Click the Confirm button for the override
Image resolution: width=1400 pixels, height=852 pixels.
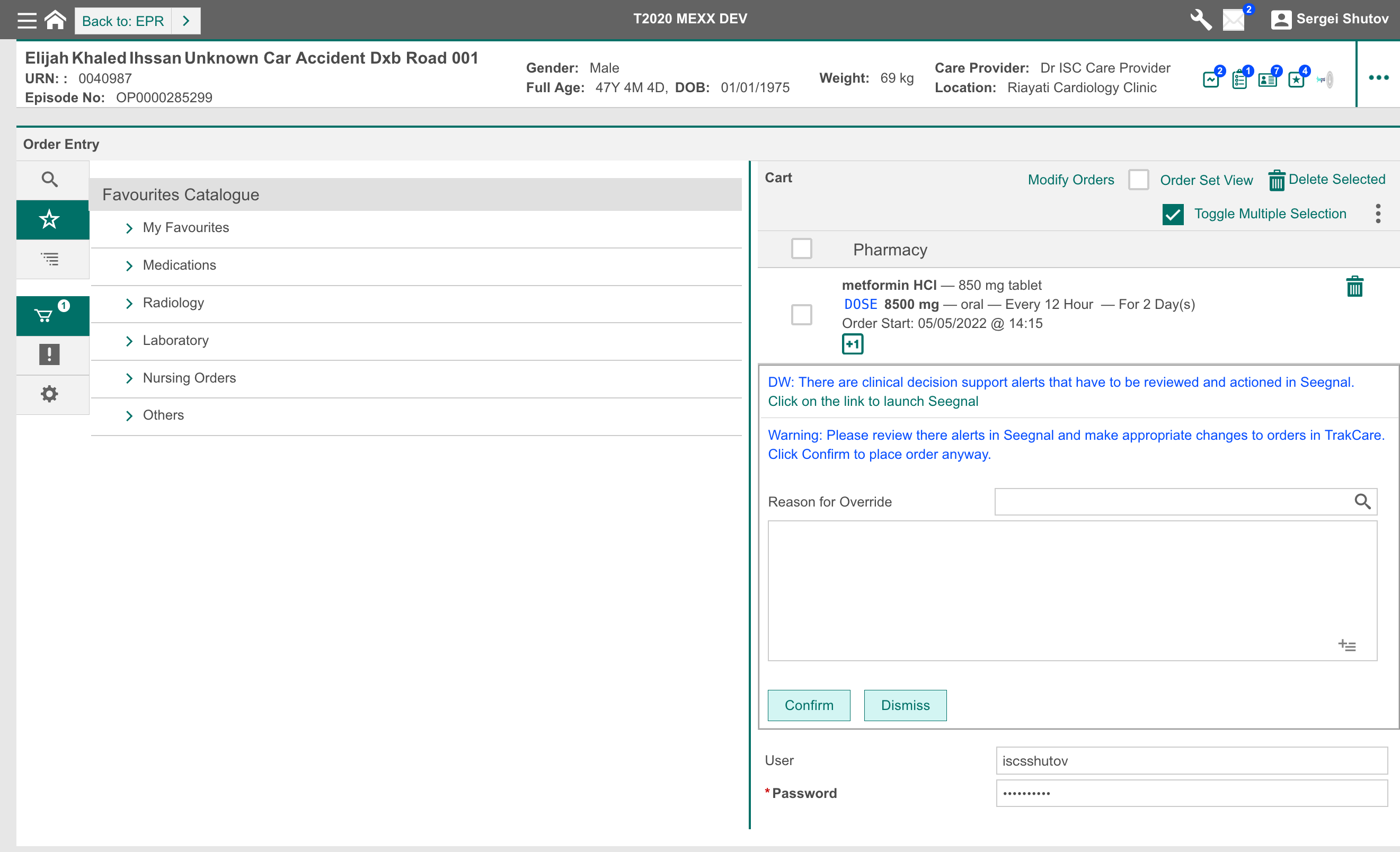click(x=809, y=705)
